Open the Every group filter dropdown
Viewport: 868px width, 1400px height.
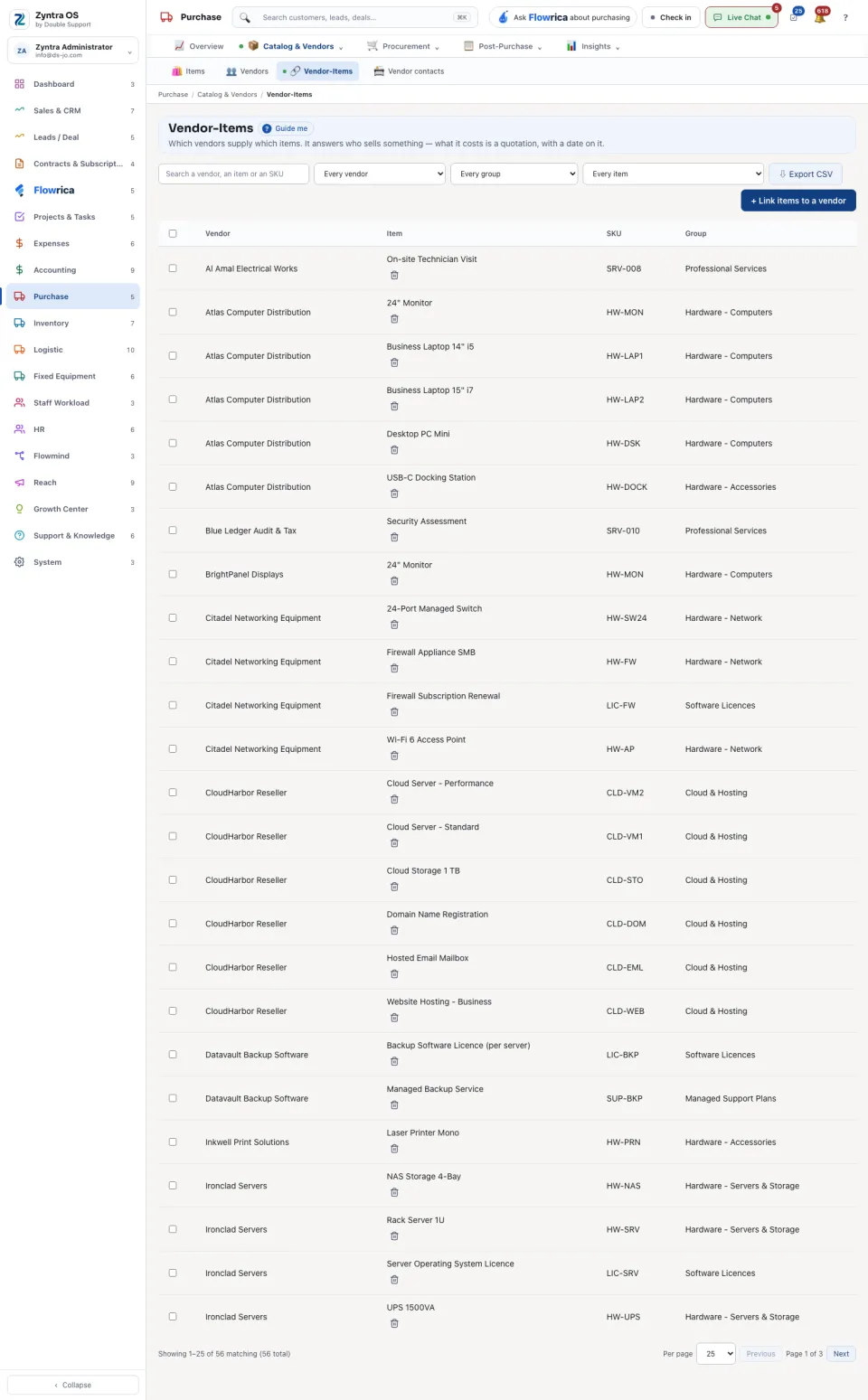[x=514, y=174]
